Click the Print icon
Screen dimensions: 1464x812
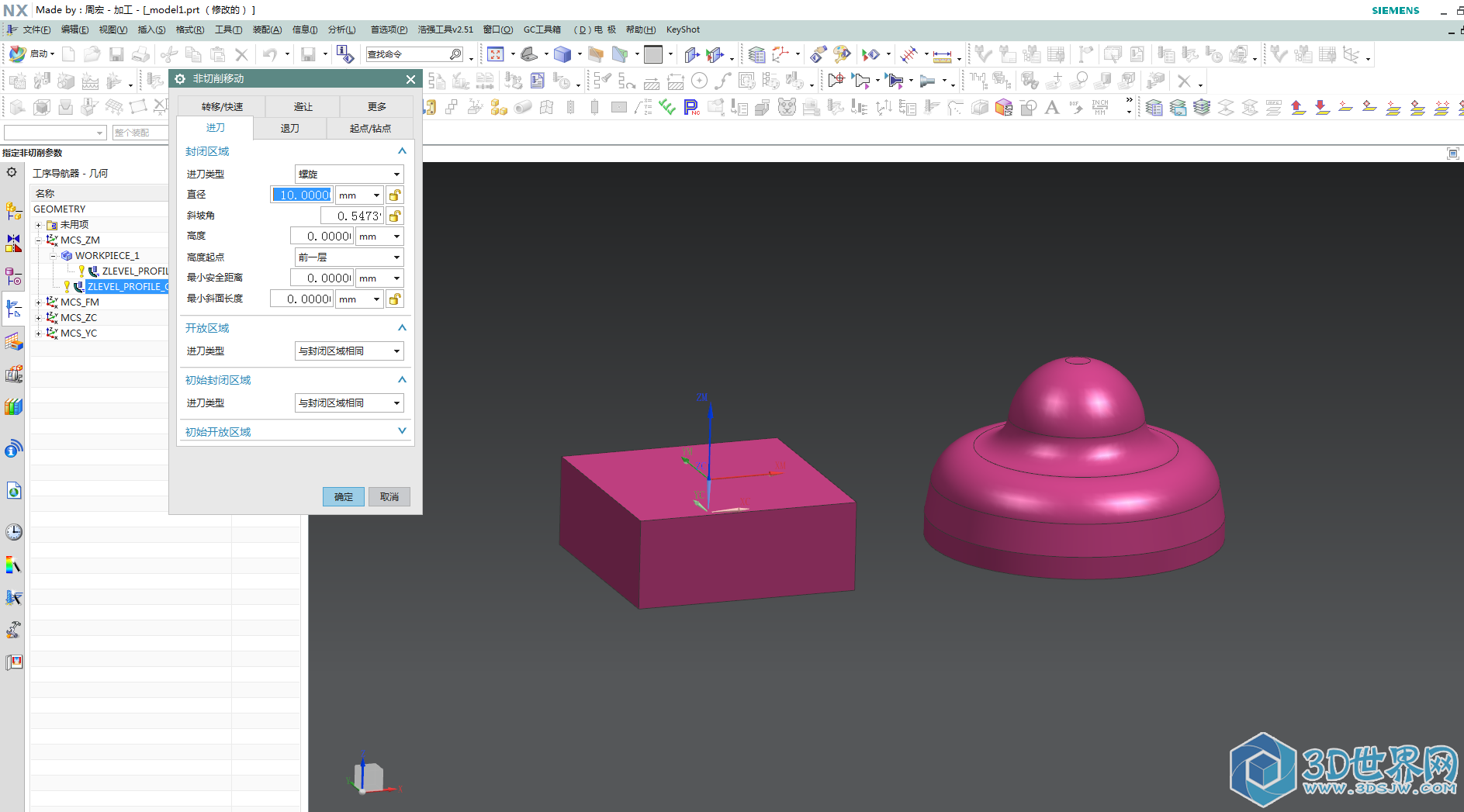point(140,54)
